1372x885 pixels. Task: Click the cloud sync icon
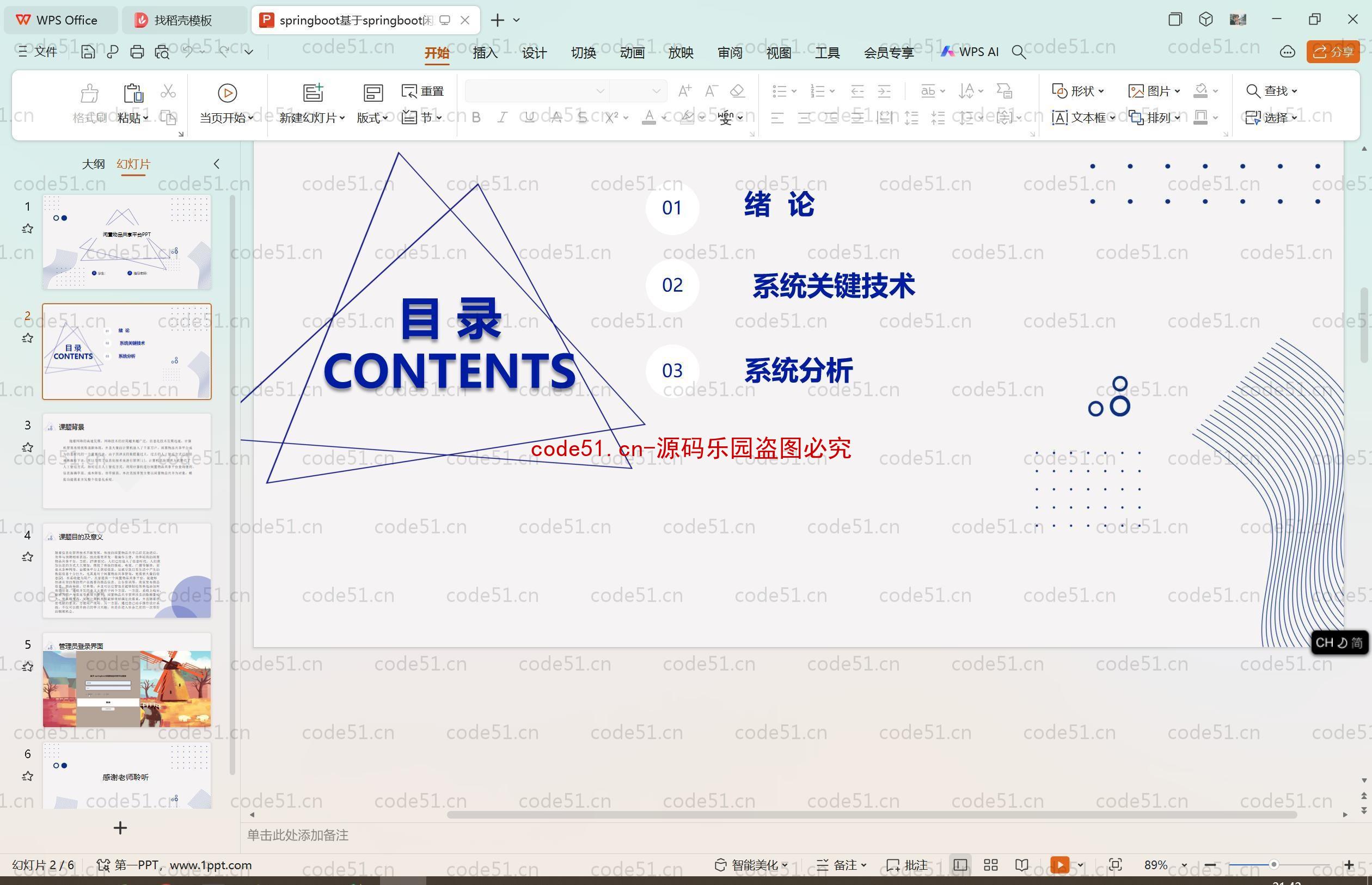point(1287,52)
